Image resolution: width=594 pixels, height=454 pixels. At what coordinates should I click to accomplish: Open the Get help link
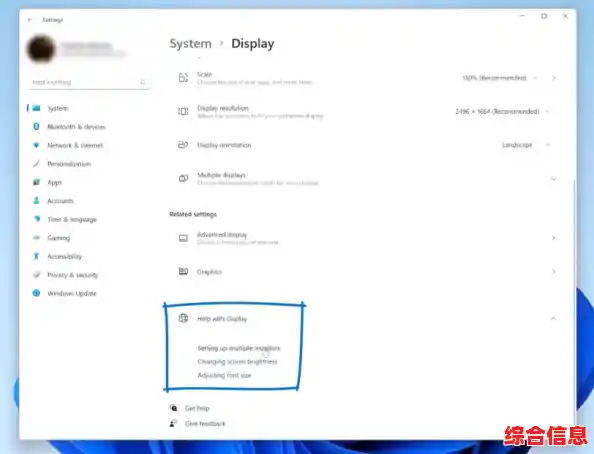click(197, 408)
